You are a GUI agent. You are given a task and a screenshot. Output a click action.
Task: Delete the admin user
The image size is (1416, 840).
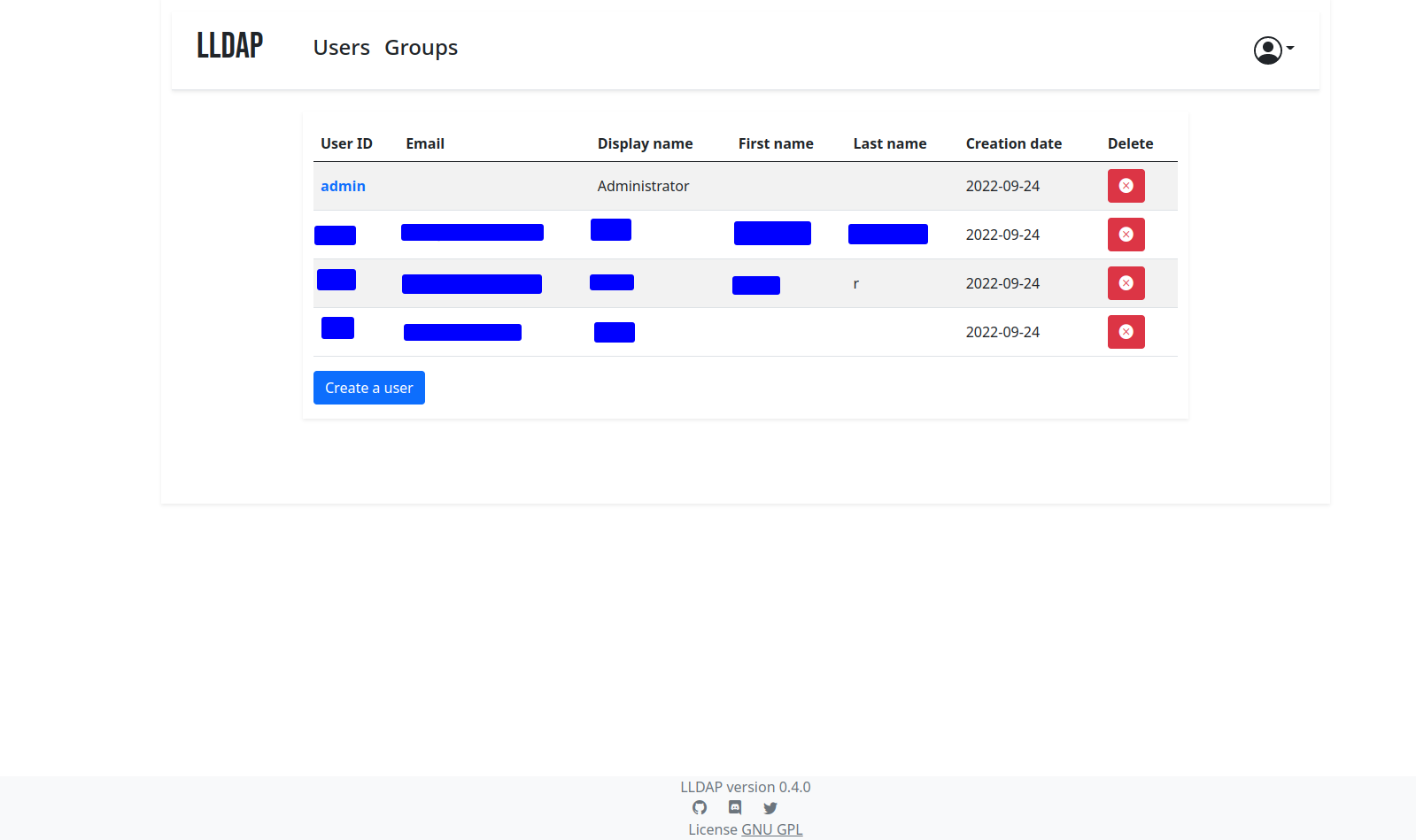coord(1126,186)
